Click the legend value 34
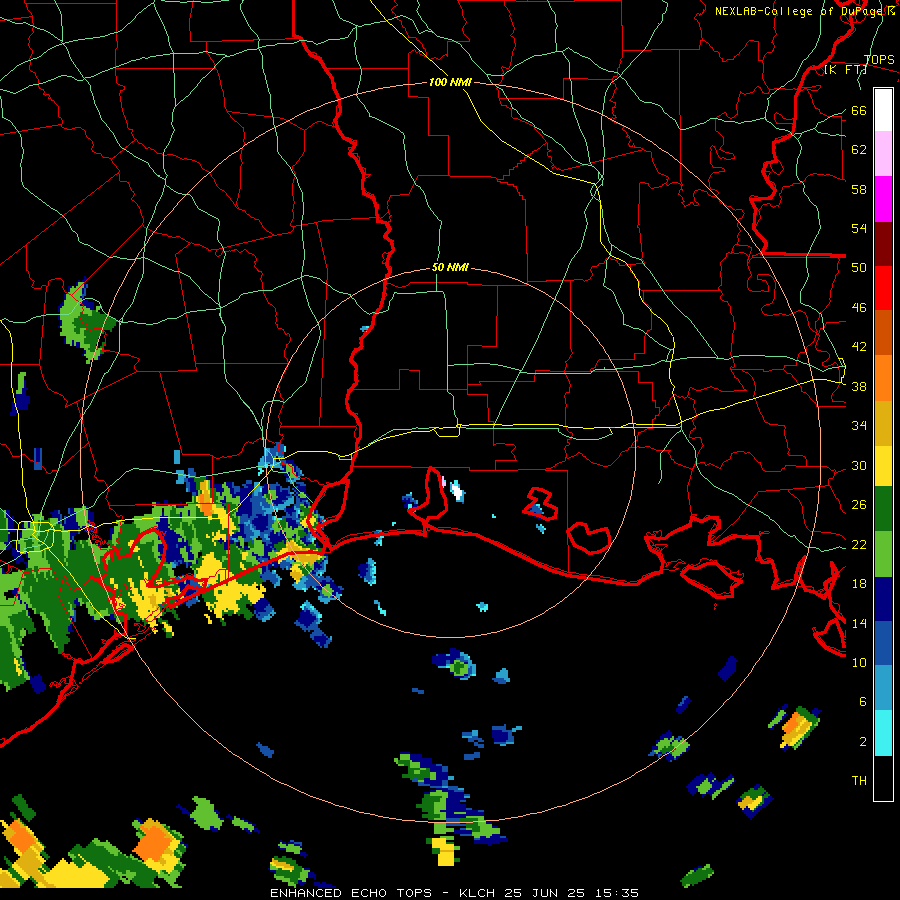The width and height of the screenshot is (900, 900). 859,426
